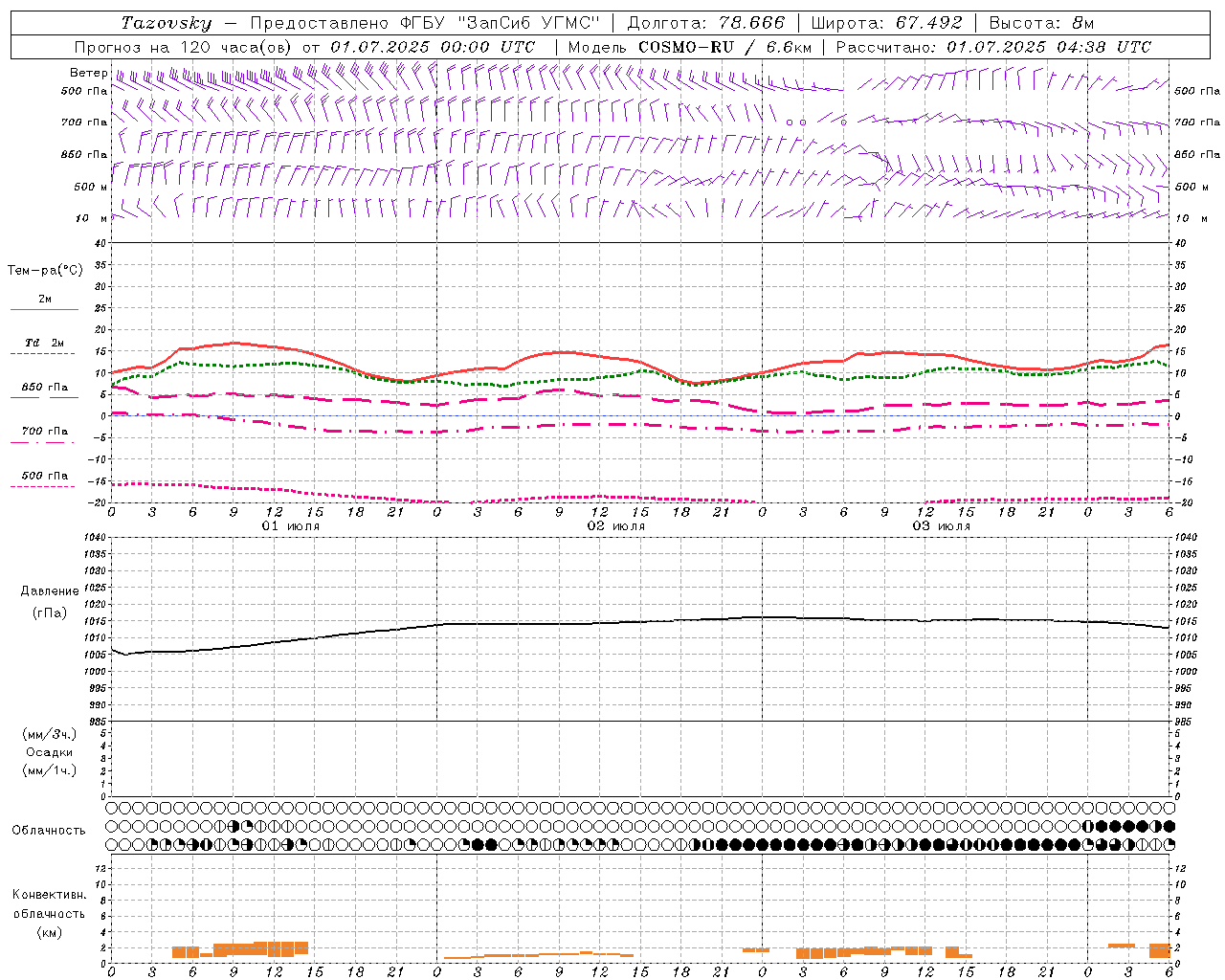Click the "(мм/3ч.)" precipitation unit label
This screenshot has height=980, width=1225.
click(50, 734)
